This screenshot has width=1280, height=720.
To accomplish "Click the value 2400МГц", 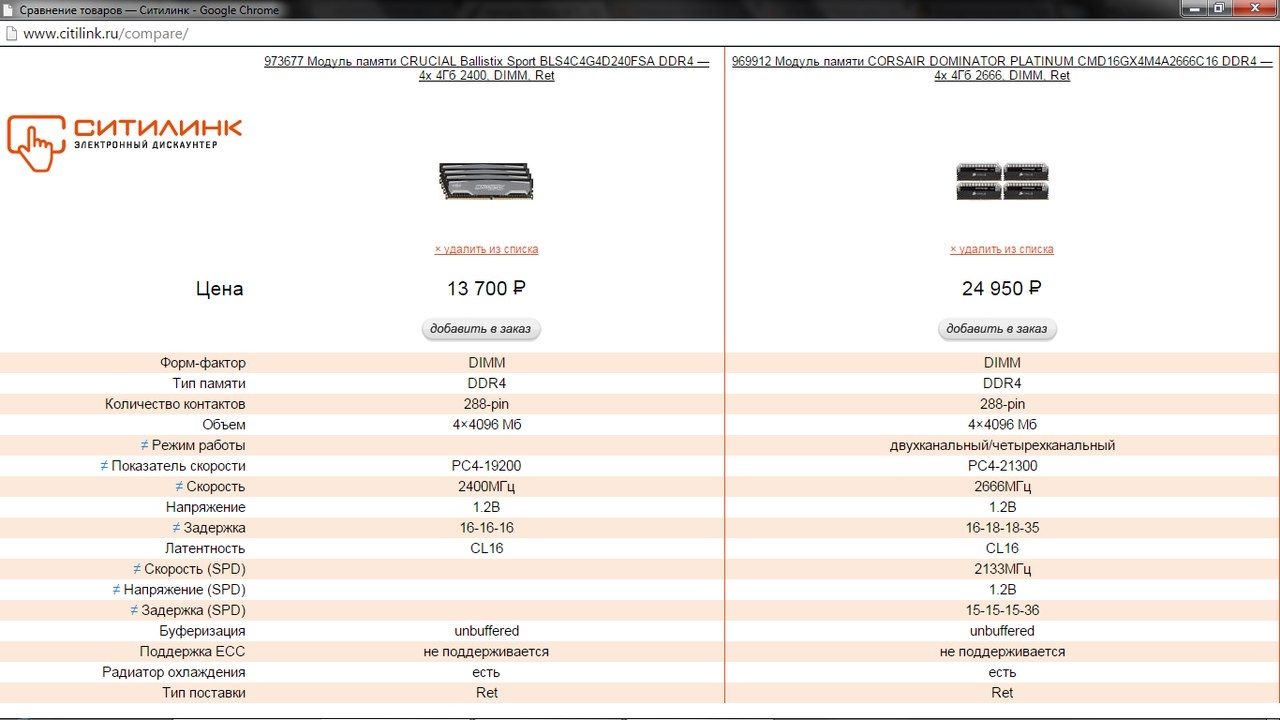I will [x=486, y=486].
